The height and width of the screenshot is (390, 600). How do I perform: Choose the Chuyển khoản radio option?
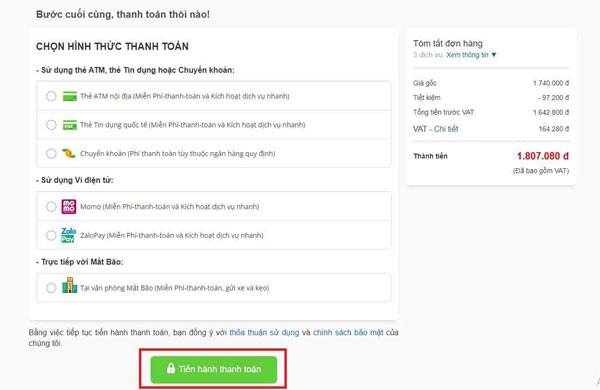(51, 153)
